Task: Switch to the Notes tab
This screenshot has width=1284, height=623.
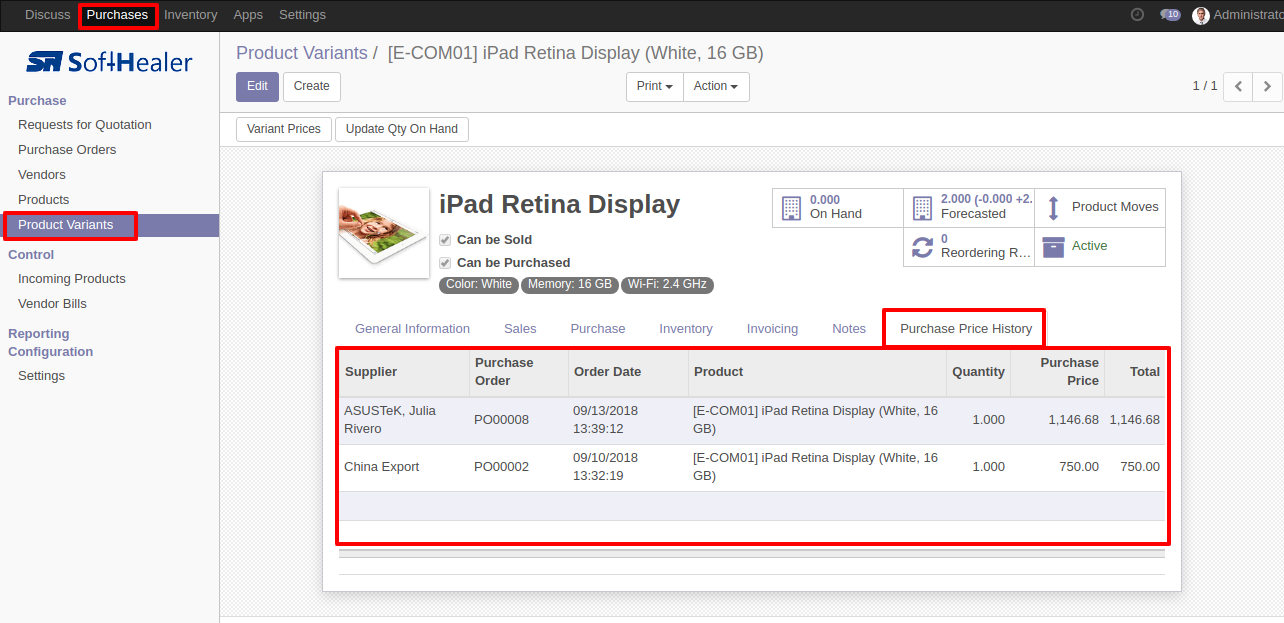Action: [x=849, y=329]
